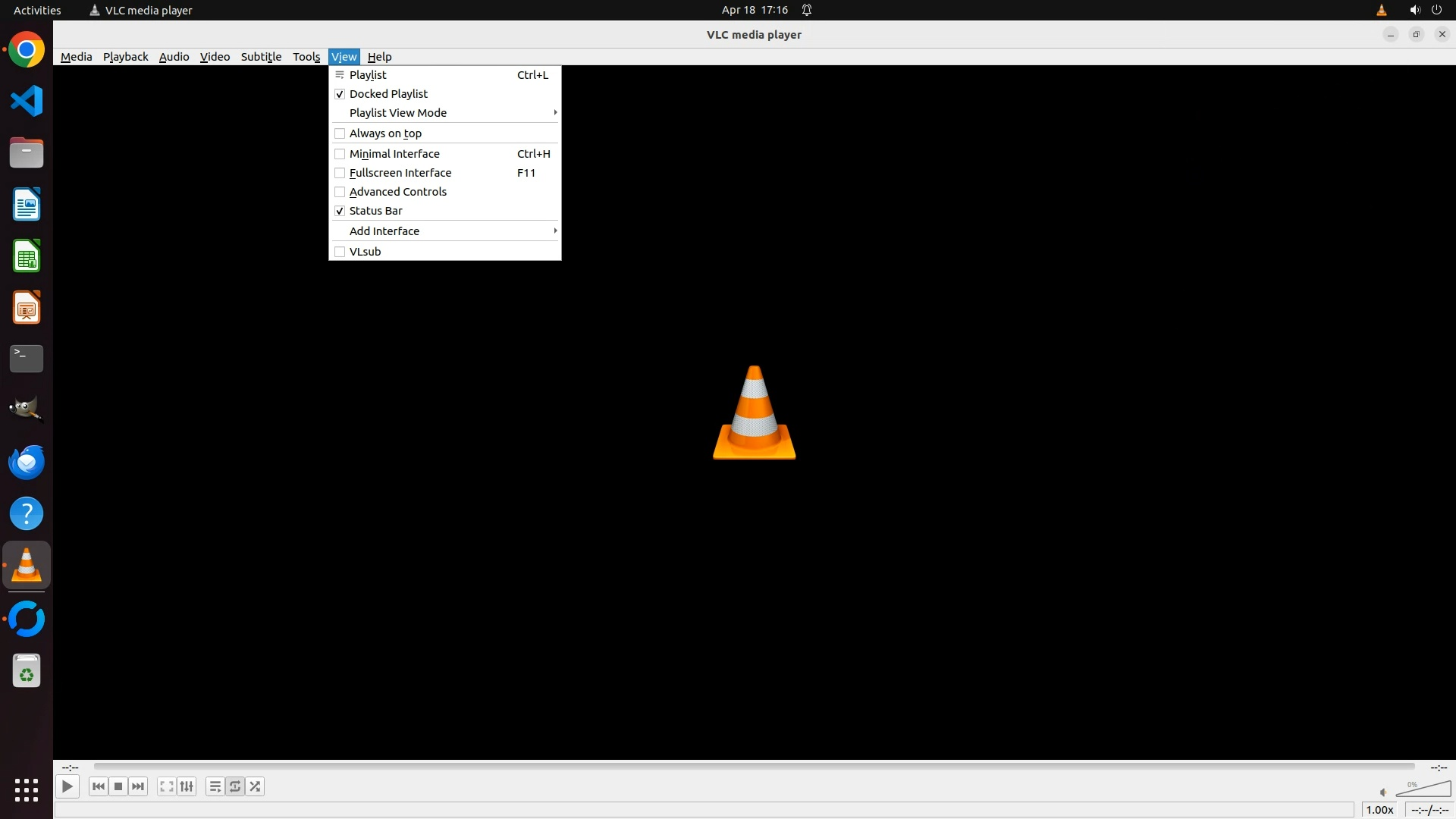Open the Tools menu

[306, 57]
